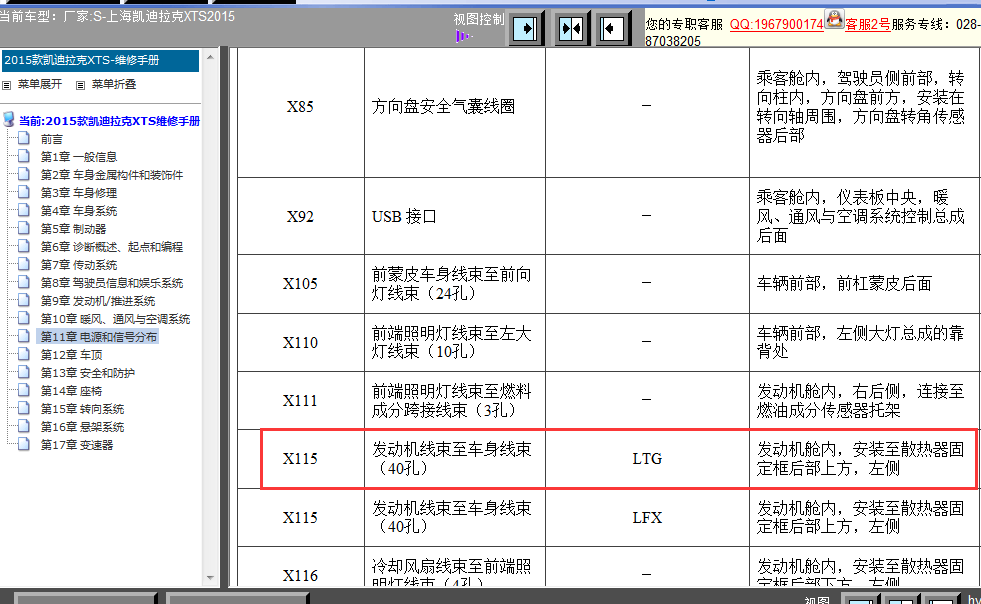This screenshot has height=604, width=981.
Task: Open 第3章 车身修理 chapter
Action: [x=79, y=193]
